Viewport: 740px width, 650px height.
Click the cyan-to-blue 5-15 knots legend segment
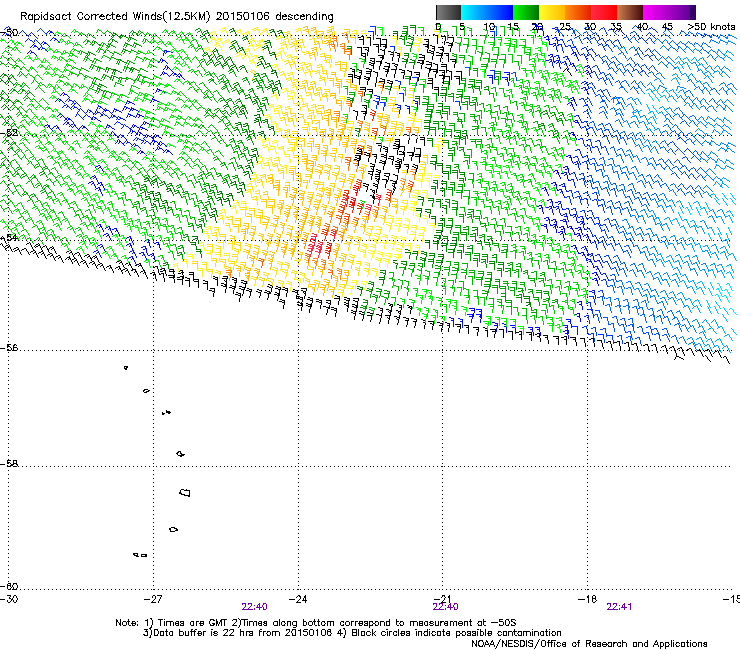[487, 12]
